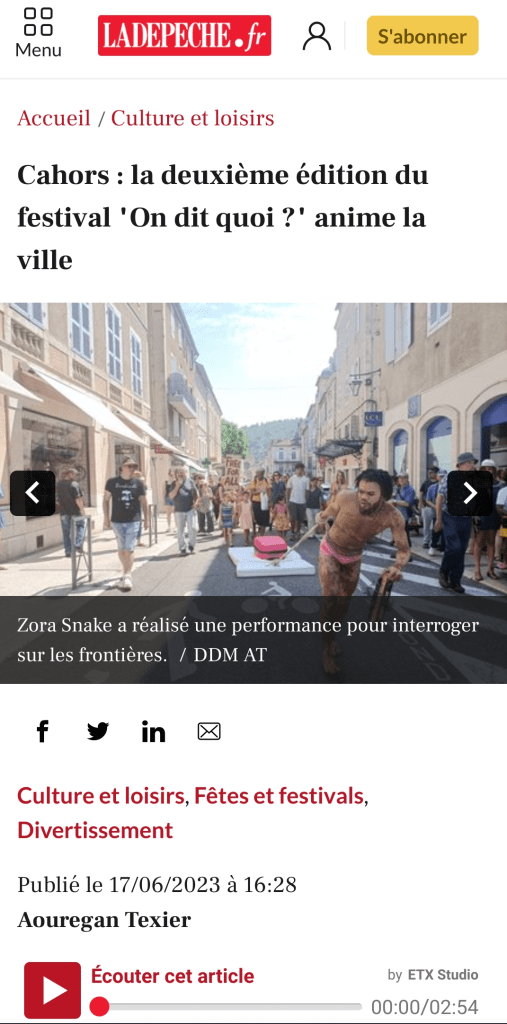Click the Écouter cet article label
Screen dimensions: 507x1024
[172, 976]
